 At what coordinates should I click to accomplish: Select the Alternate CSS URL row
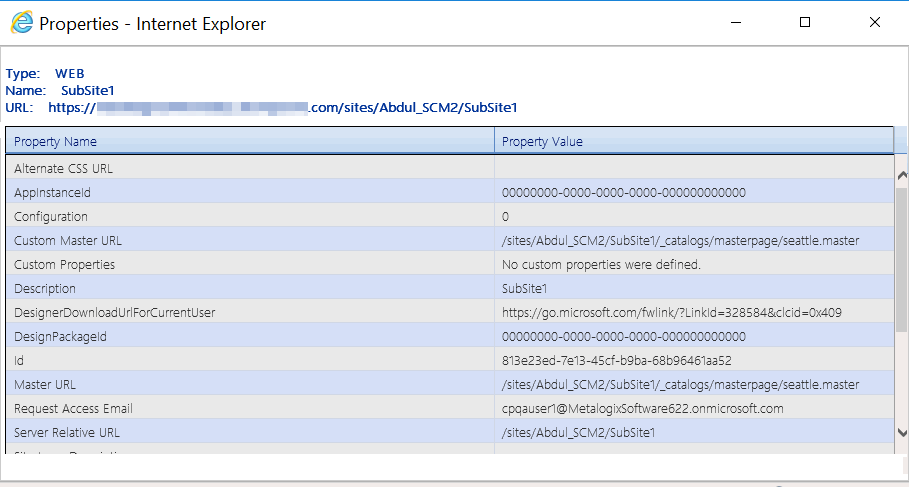(64, 168)
